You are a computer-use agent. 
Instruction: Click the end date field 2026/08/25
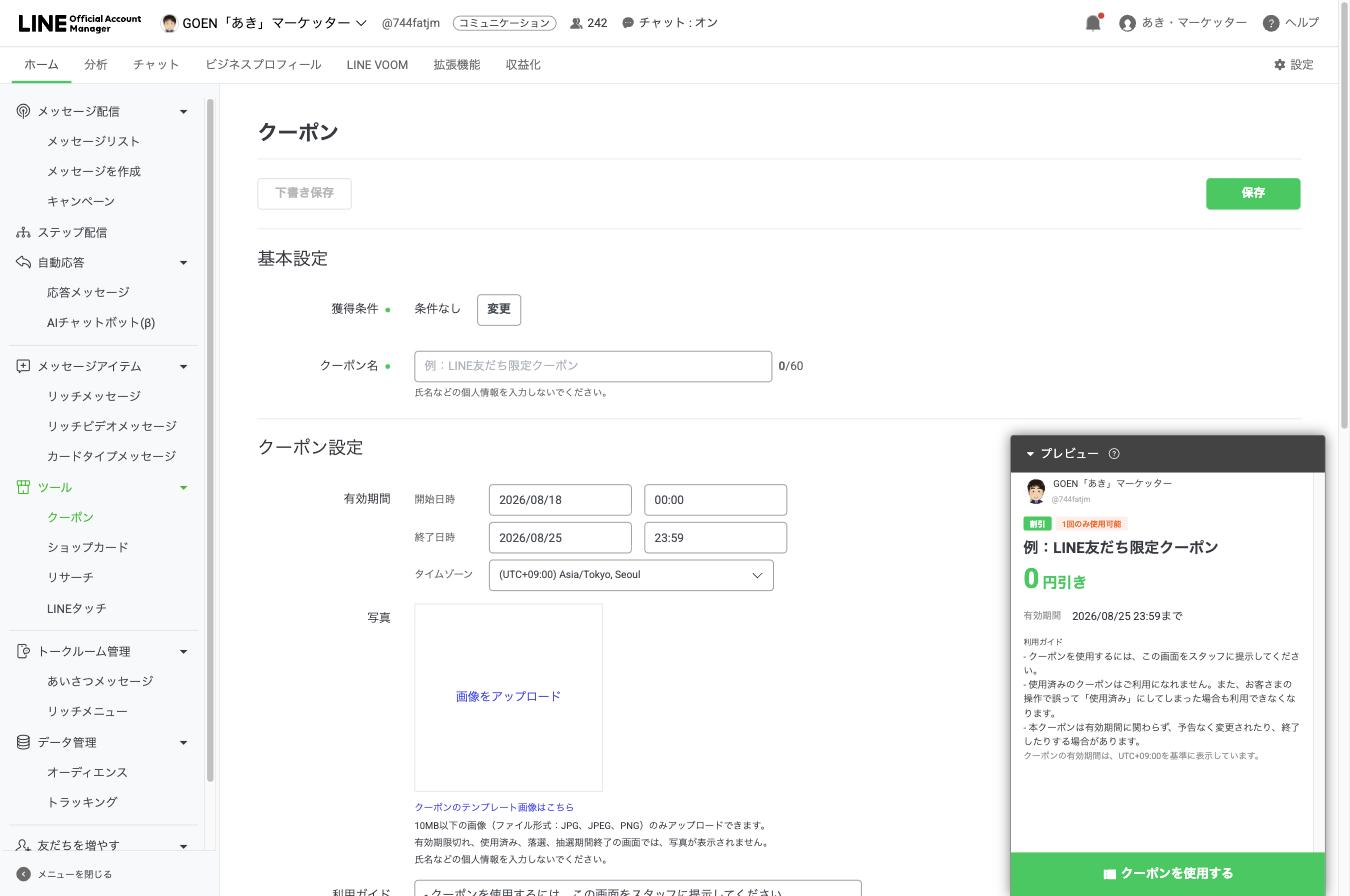560,538
